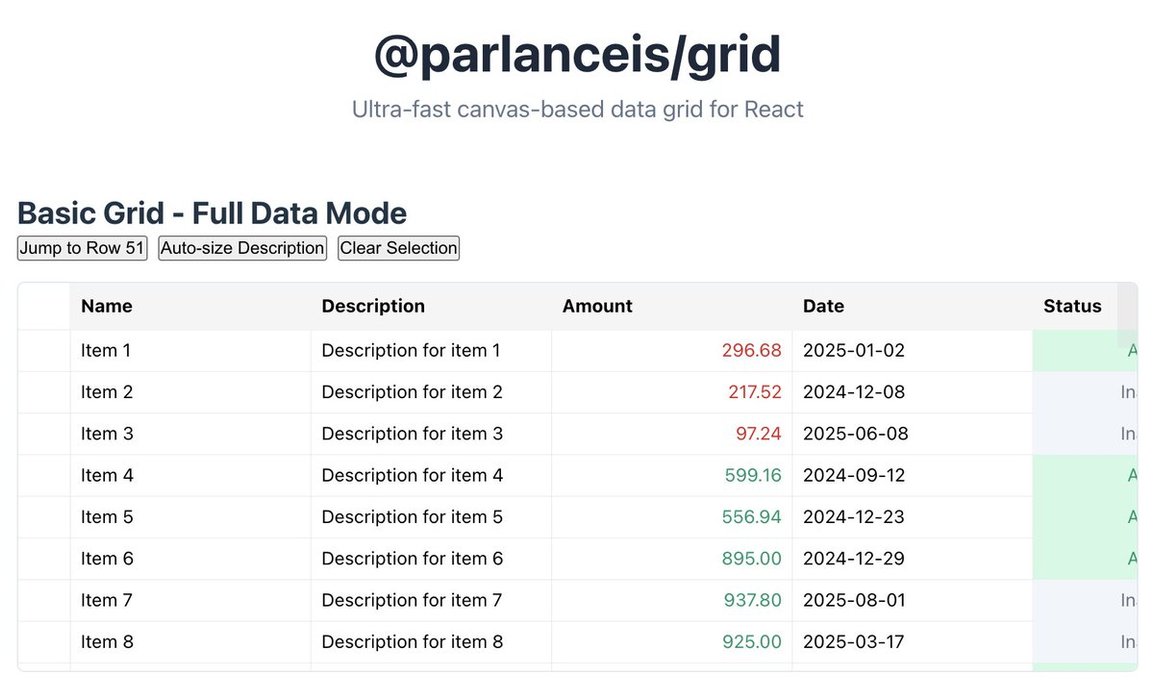This screenshot has height=700, width=1154.
Task: Select the row header beside Item 4
Action: 44,476
